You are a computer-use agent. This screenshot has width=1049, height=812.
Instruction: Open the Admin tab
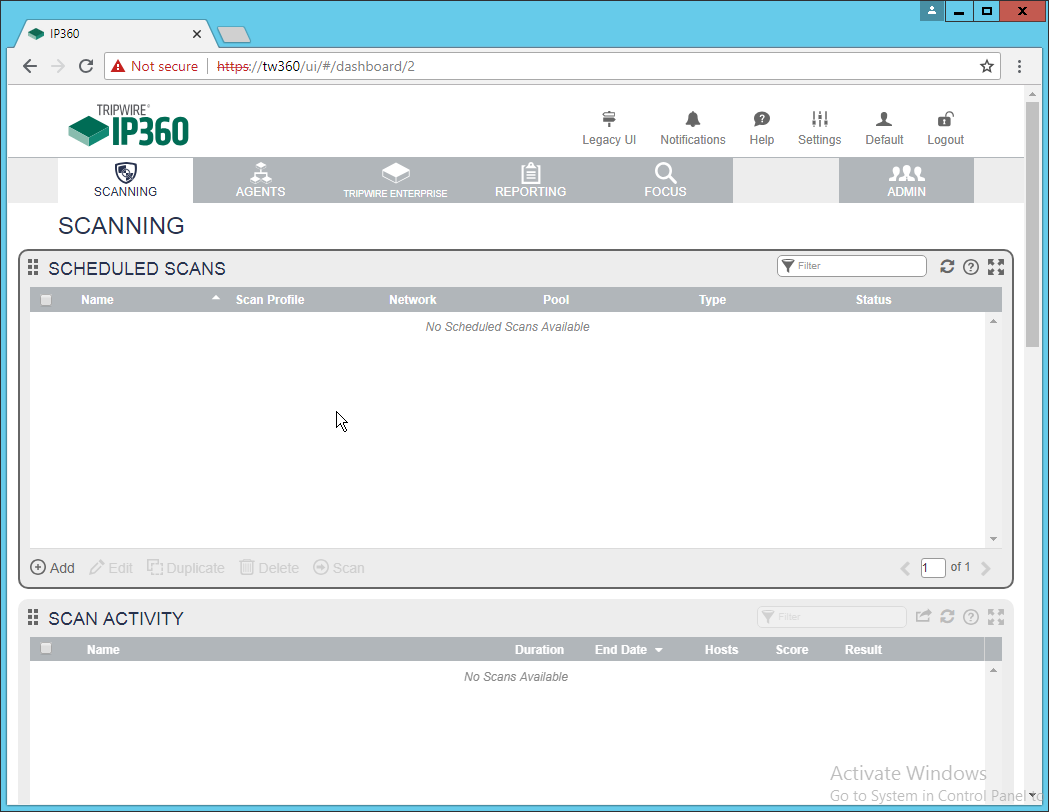(907, 181)
